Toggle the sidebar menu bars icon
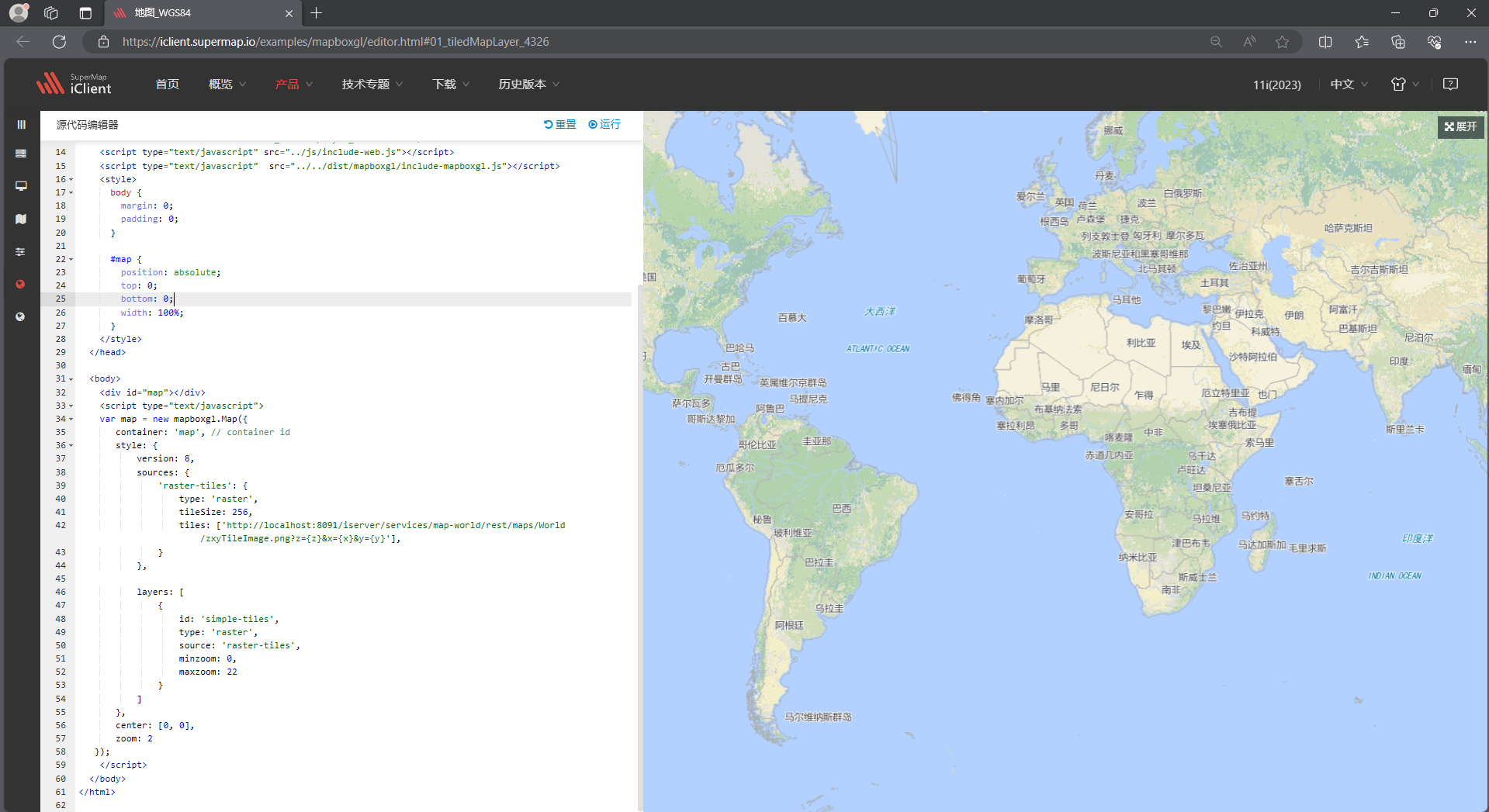 (x=21, y=124)
